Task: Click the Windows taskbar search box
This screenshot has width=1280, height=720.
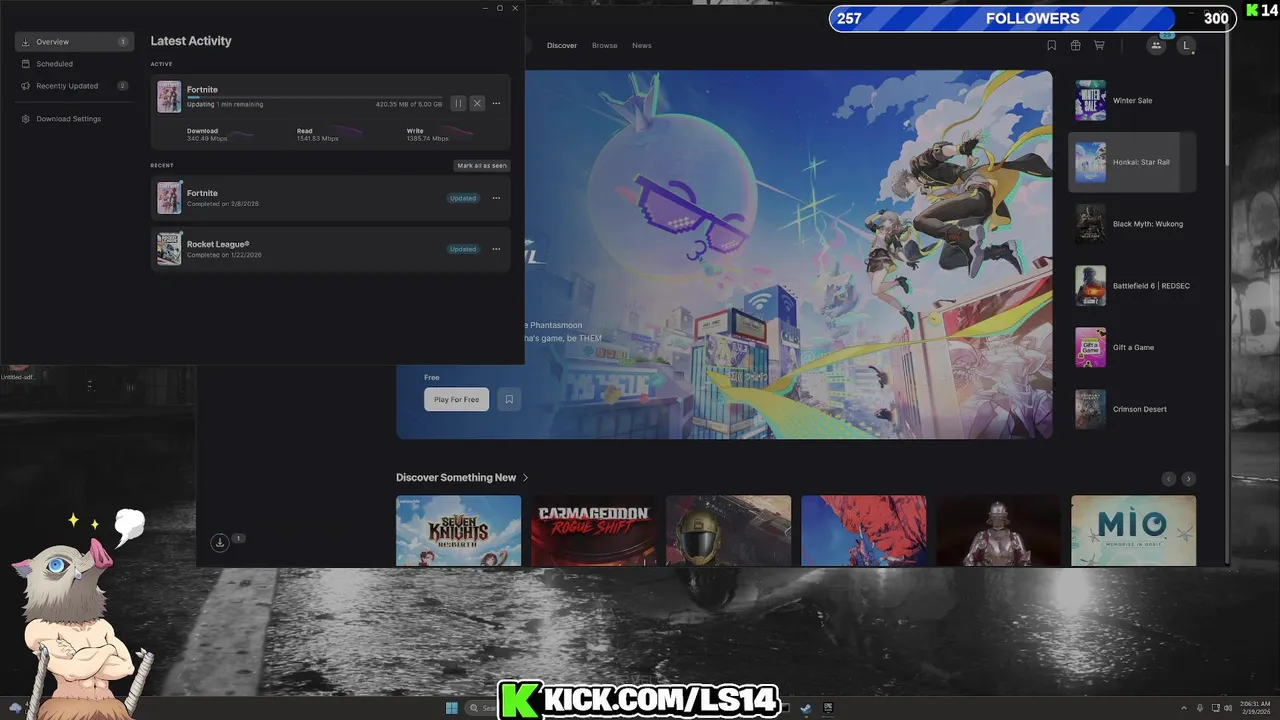Action: click(x=483, y=708)
